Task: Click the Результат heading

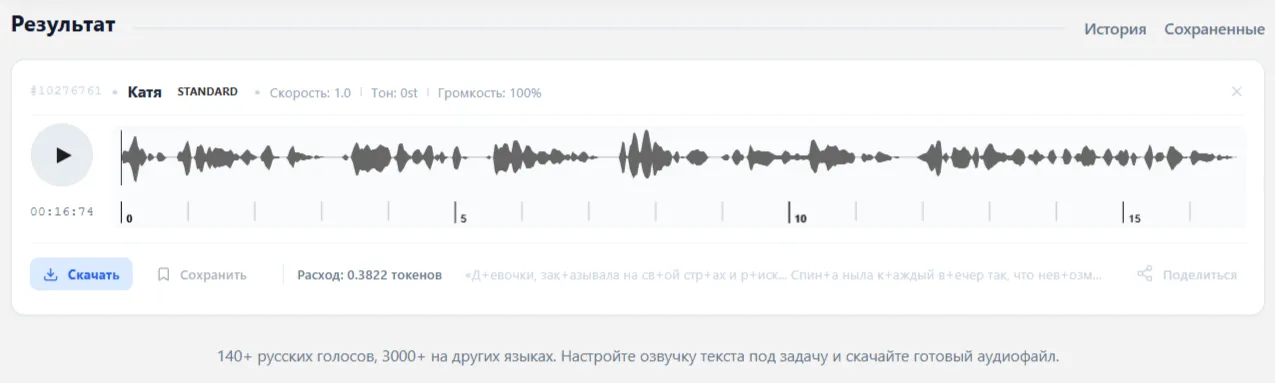Action: point(63,25)
